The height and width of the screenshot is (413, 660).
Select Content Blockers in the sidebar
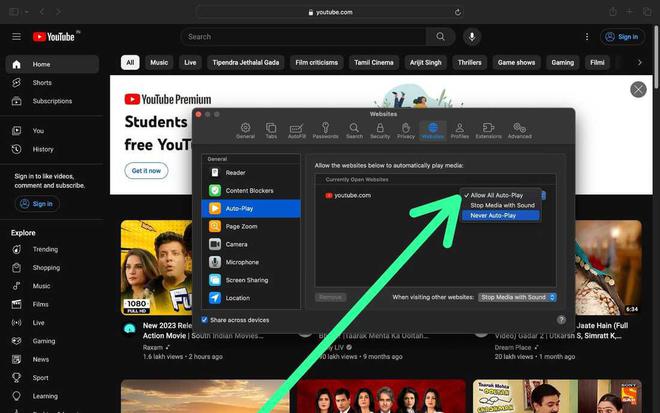251,190
